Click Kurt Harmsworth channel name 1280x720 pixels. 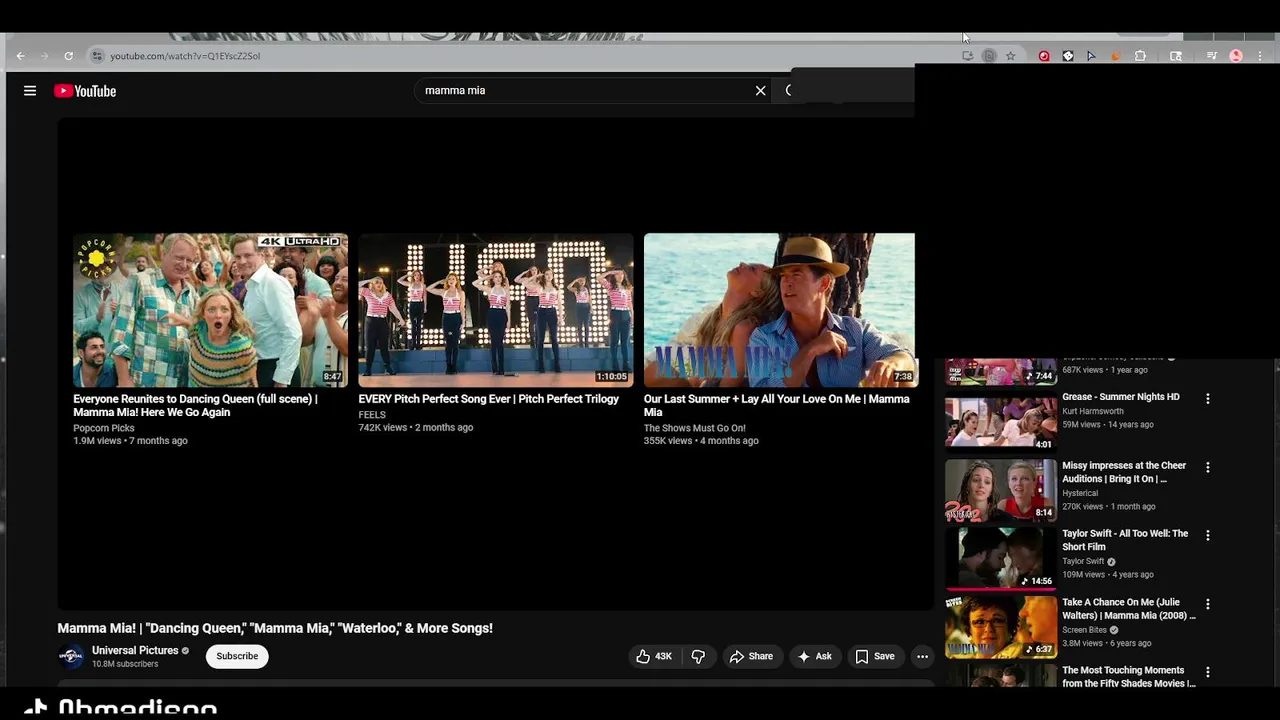pyautogui.click(x=1093, y=411)
